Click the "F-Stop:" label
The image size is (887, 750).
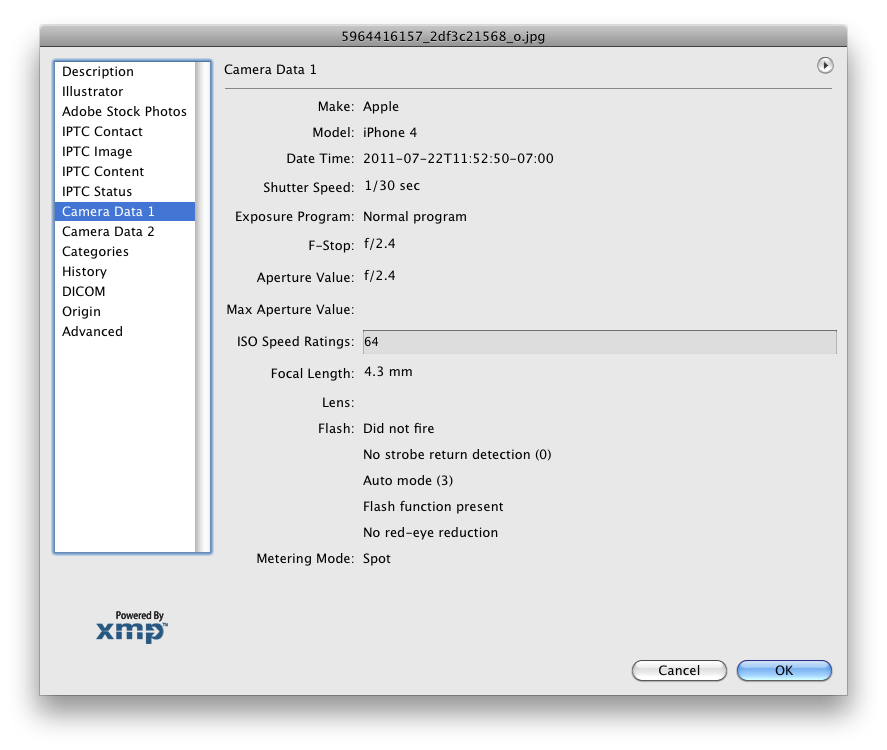331,245
